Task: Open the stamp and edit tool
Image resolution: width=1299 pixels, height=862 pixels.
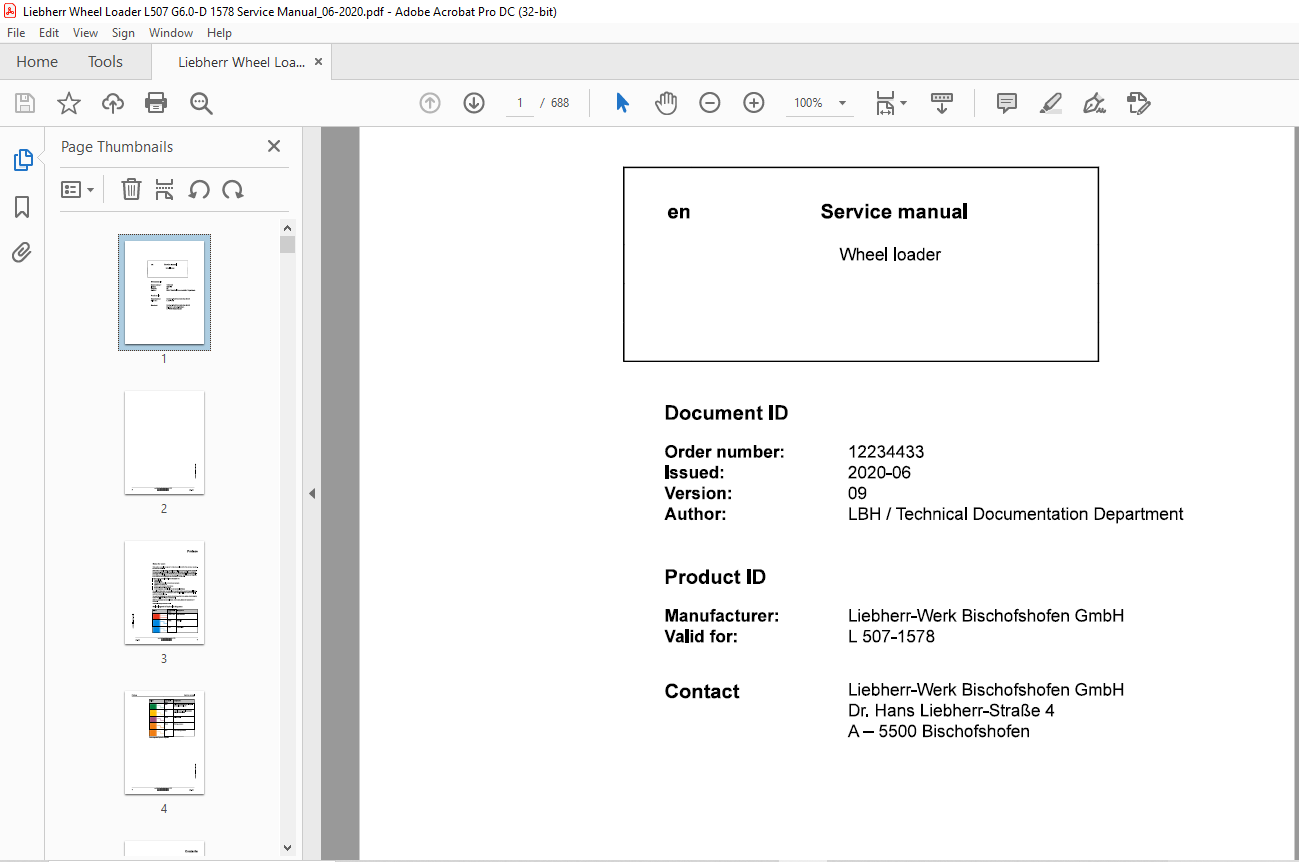Action: [1138, 103]
